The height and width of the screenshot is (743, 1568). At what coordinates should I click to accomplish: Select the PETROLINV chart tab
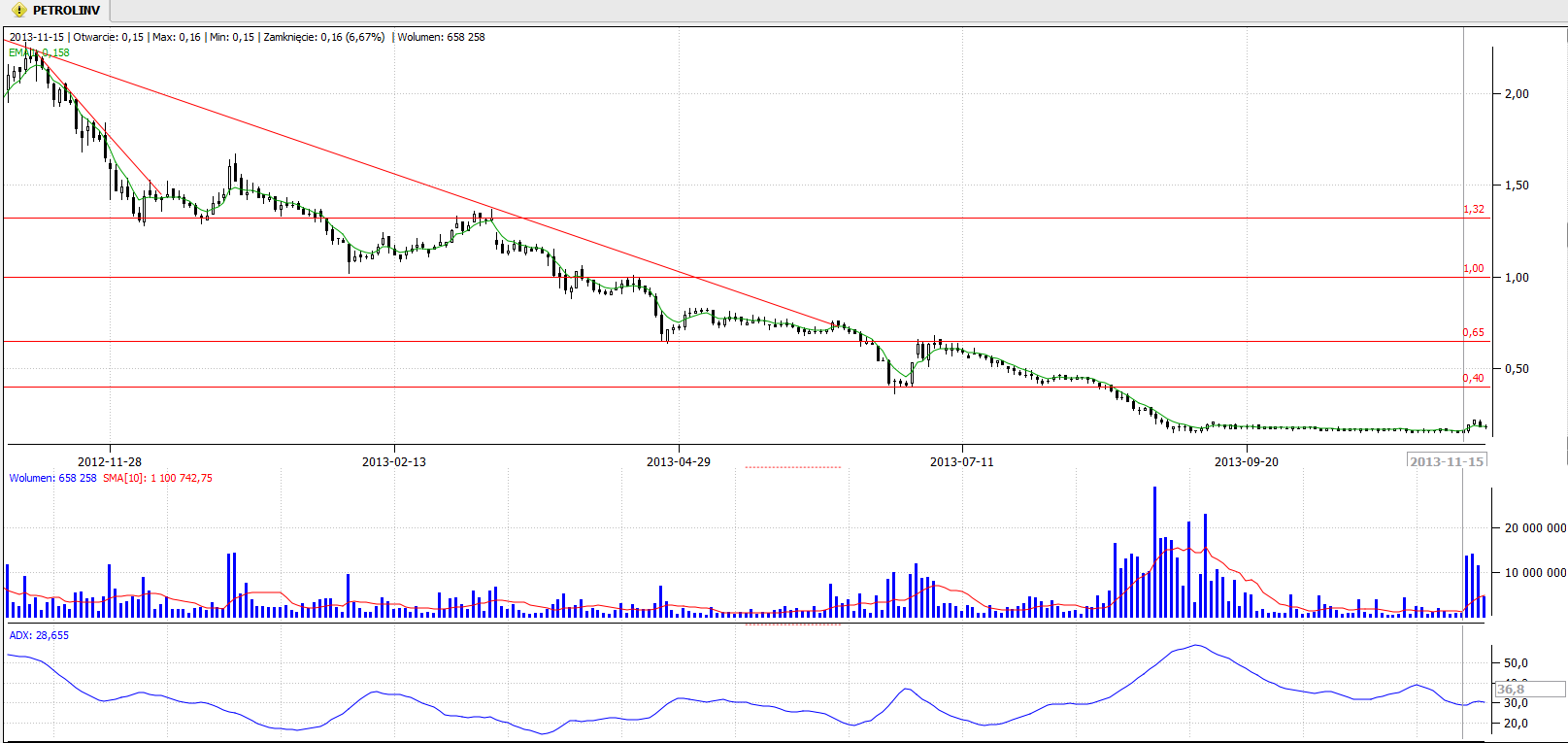56,11
